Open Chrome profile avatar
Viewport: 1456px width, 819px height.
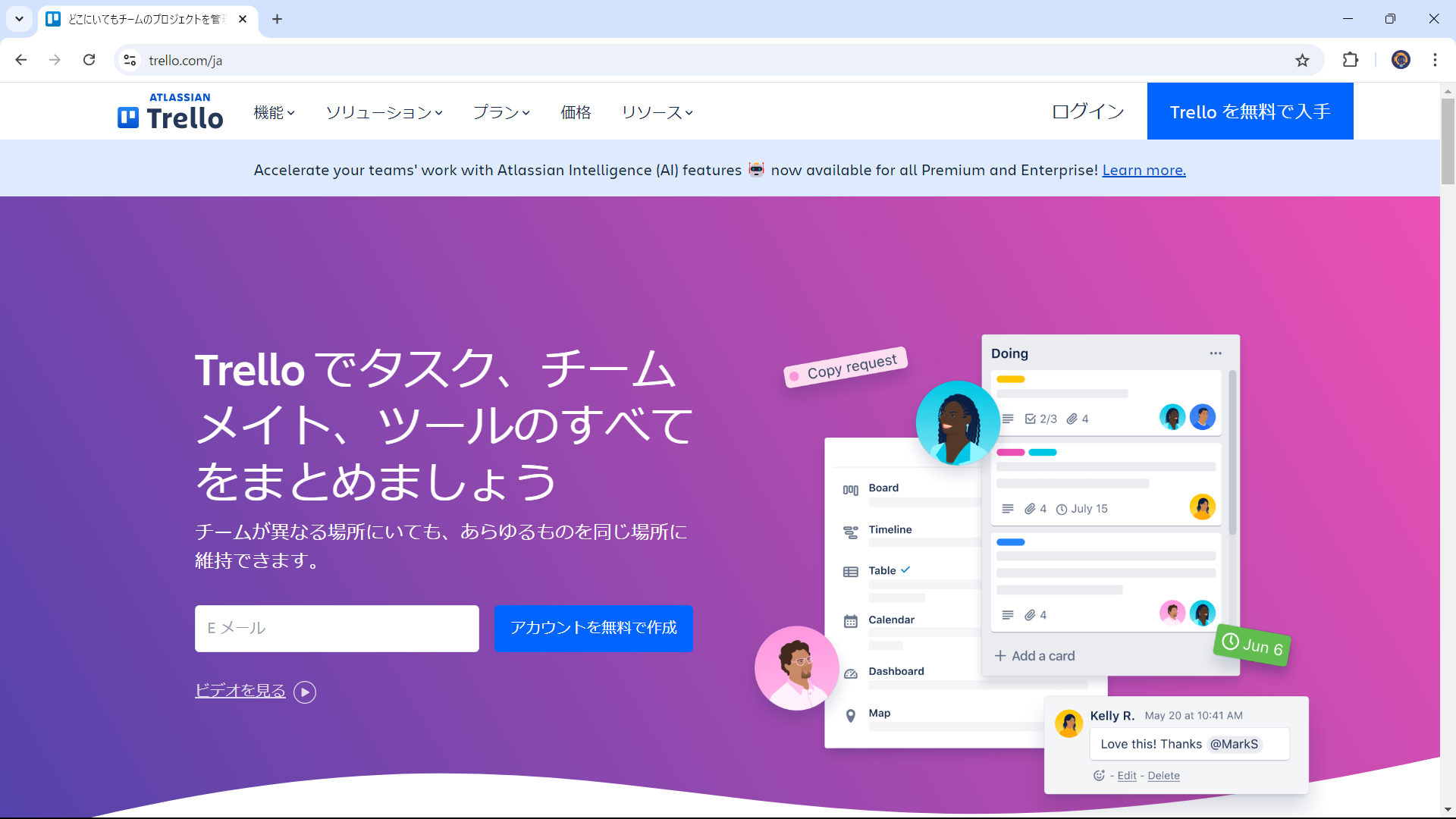(1401, 60)
